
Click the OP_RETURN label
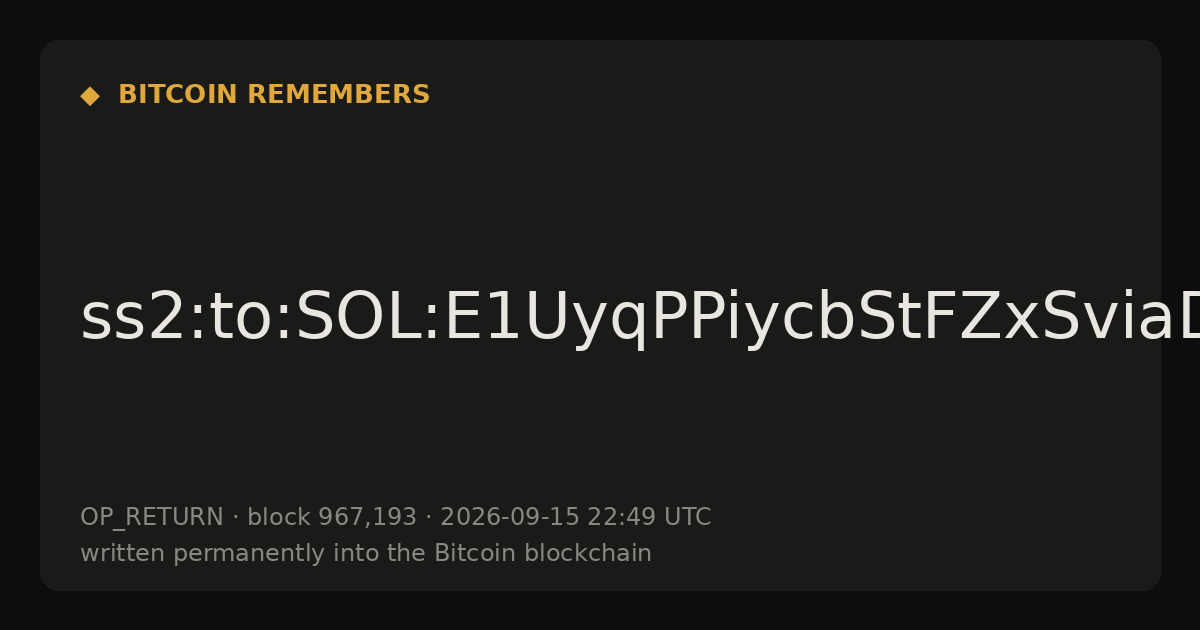pyautogui.click(x=152, y=518)
